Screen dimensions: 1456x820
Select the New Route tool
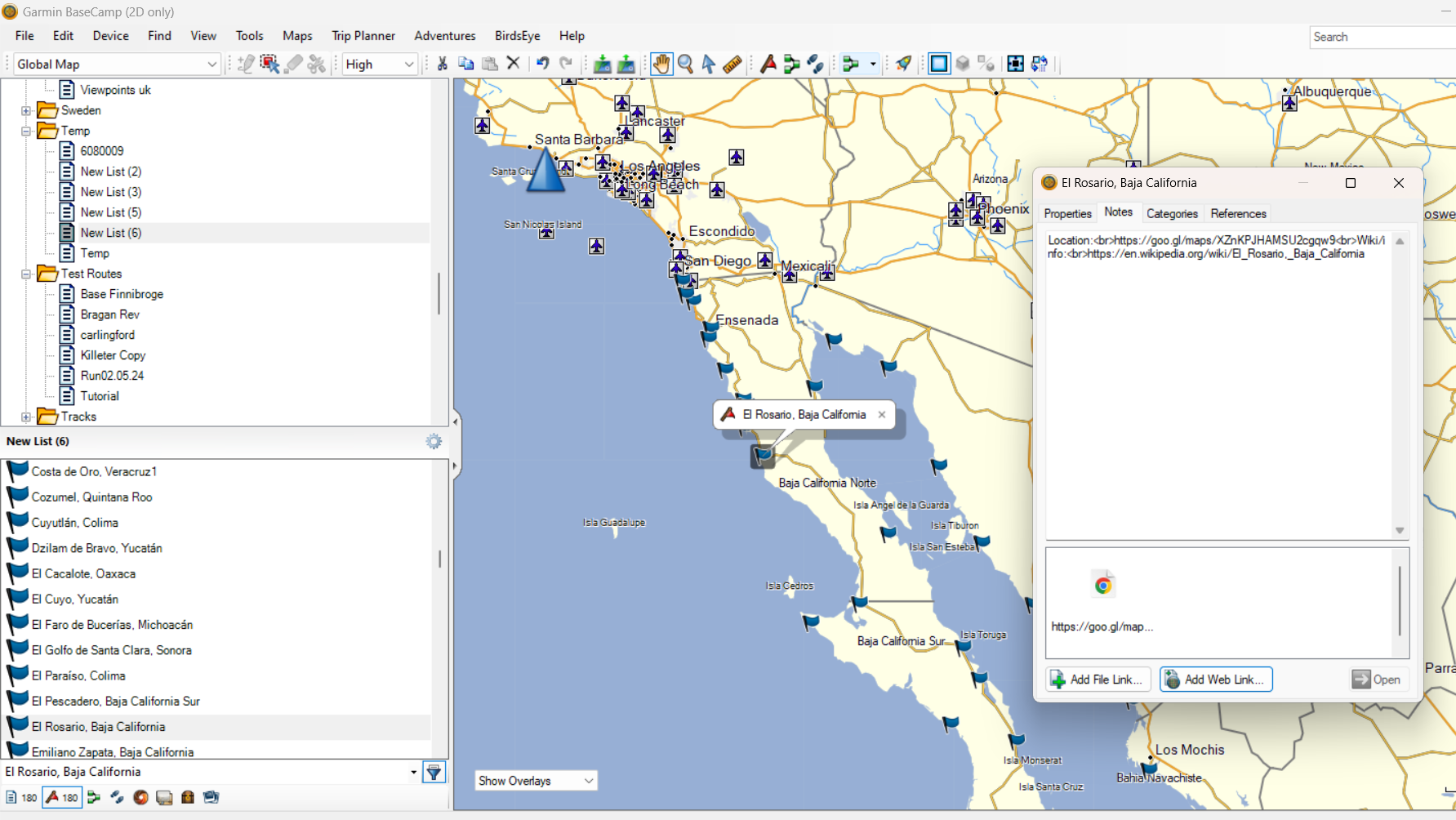[791, 64]
